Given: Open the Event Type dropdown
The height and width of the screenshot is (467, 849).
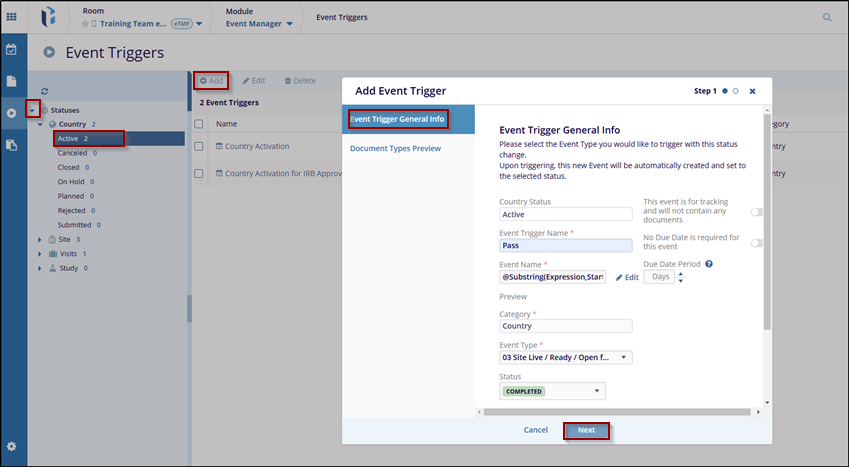Looking at the screenshot, I should (x=566, y=357).
